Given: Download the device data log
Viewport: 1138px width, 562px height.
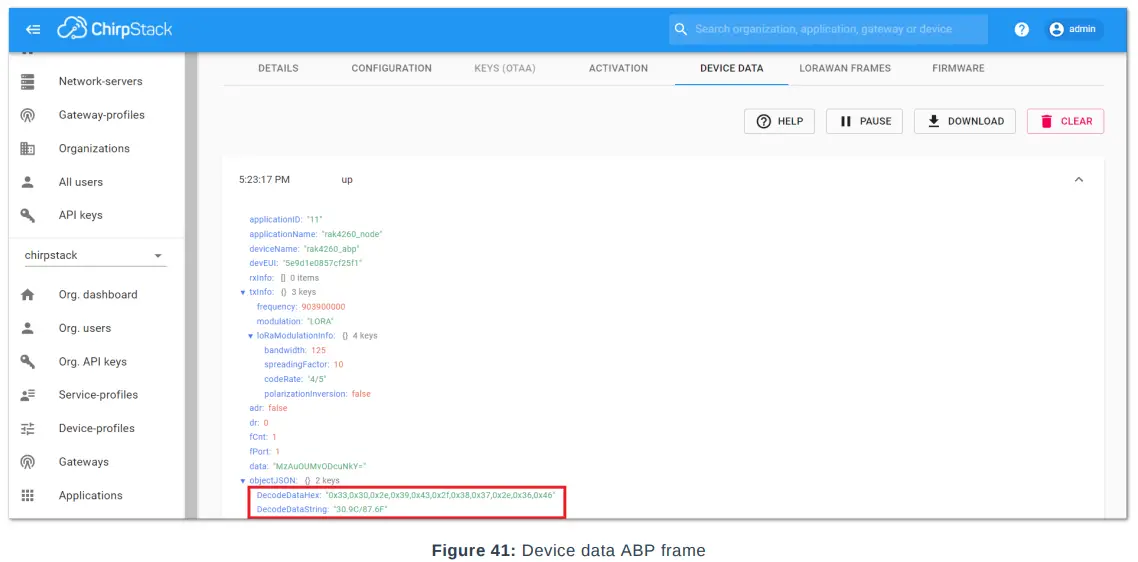Looking at the screenshot, I should [x=966, y=121].
